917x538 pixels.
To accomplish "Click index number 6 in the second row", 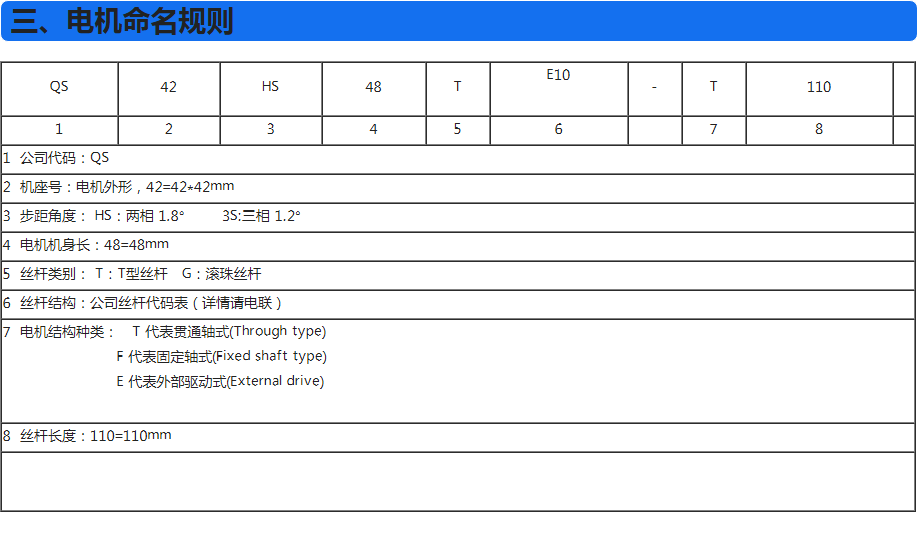I will pos(559,129).
